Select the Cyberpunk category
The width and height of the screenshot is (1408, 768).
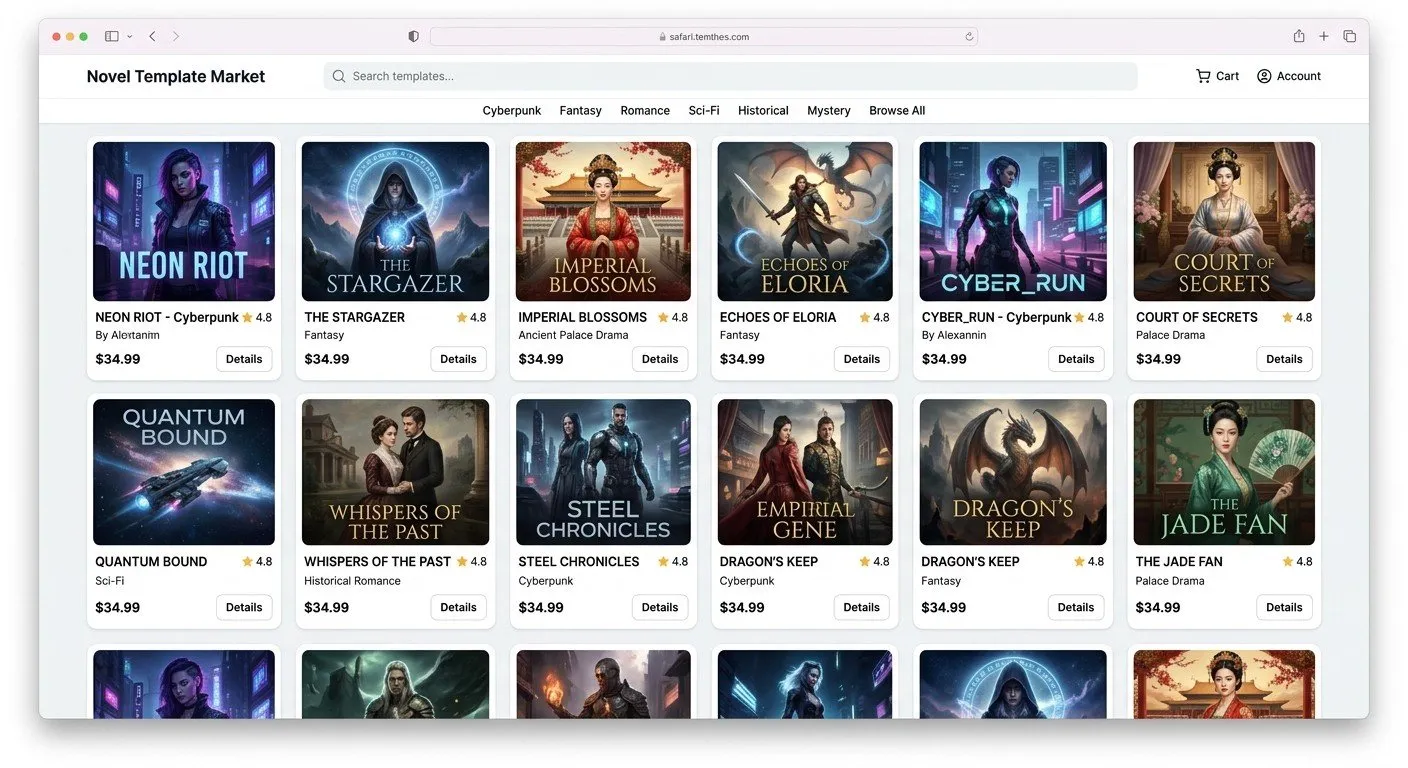[511, 111]
